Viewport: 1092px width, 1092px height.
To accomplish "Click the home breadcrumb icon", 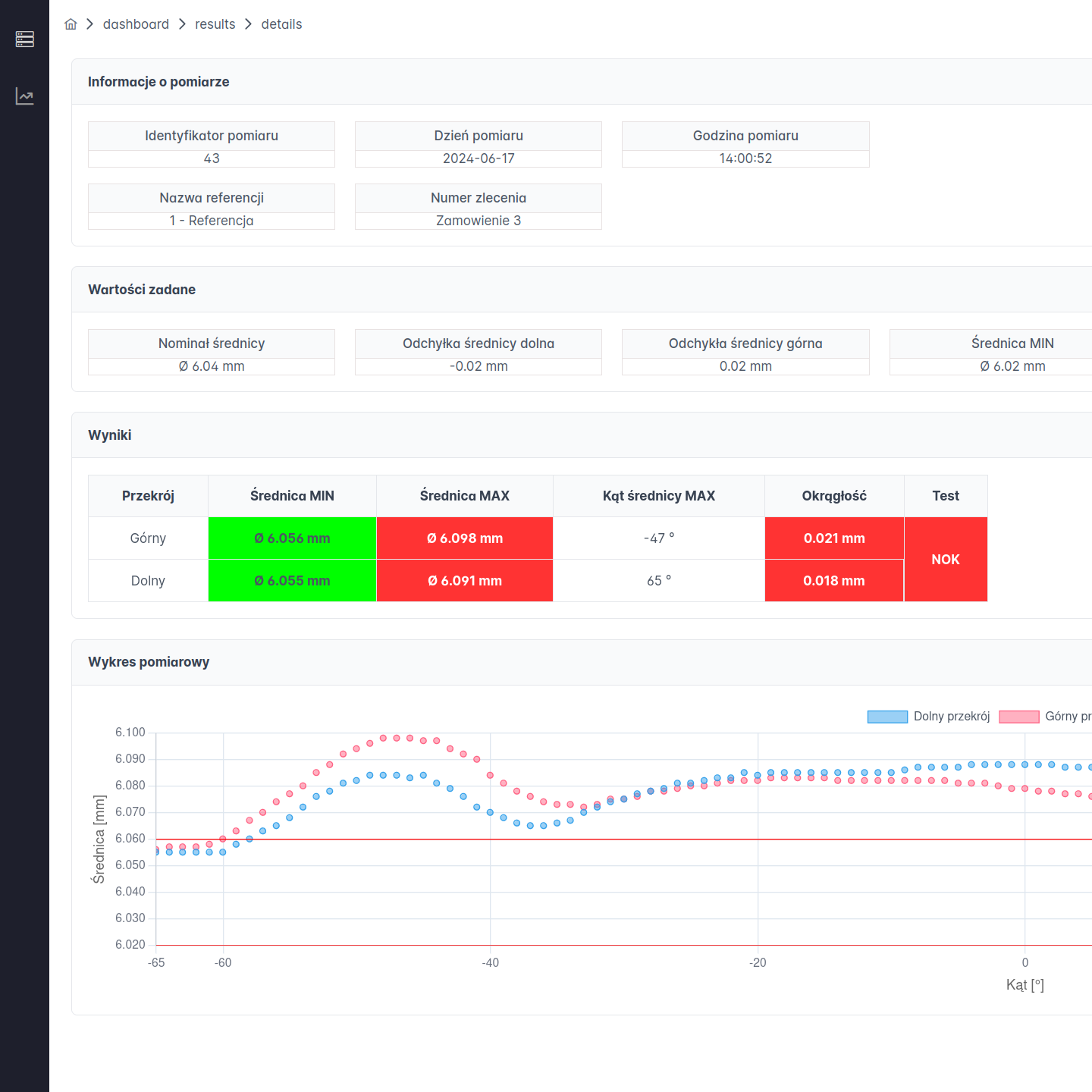I will [71, 24].
